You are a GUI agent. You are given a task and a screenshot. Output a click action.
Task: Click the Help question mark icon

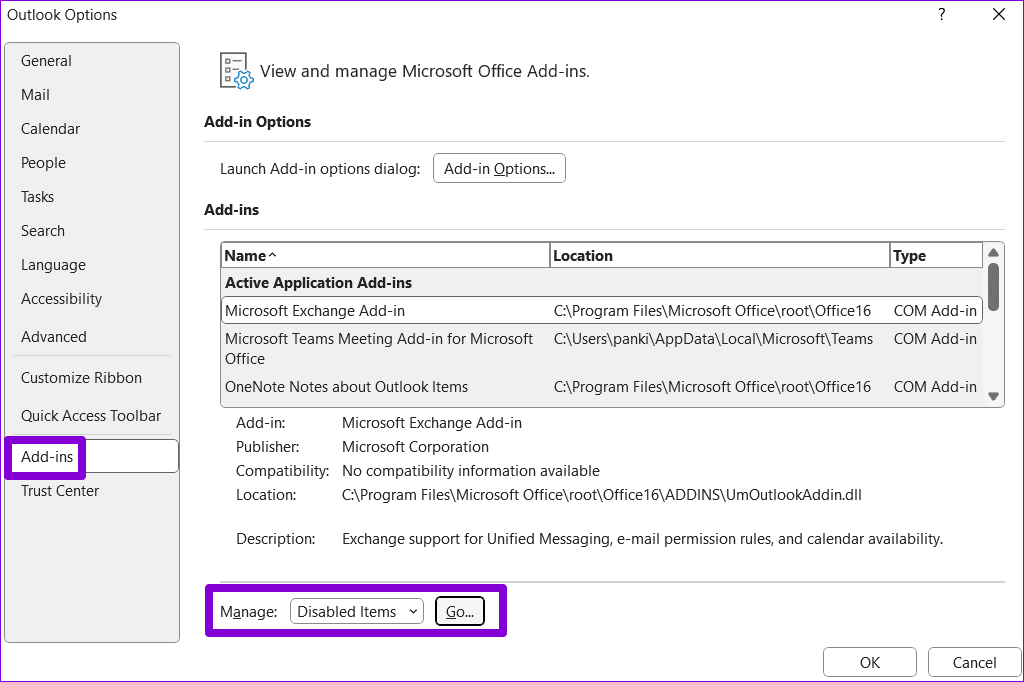pyautogui.click(x=941, y=14)
